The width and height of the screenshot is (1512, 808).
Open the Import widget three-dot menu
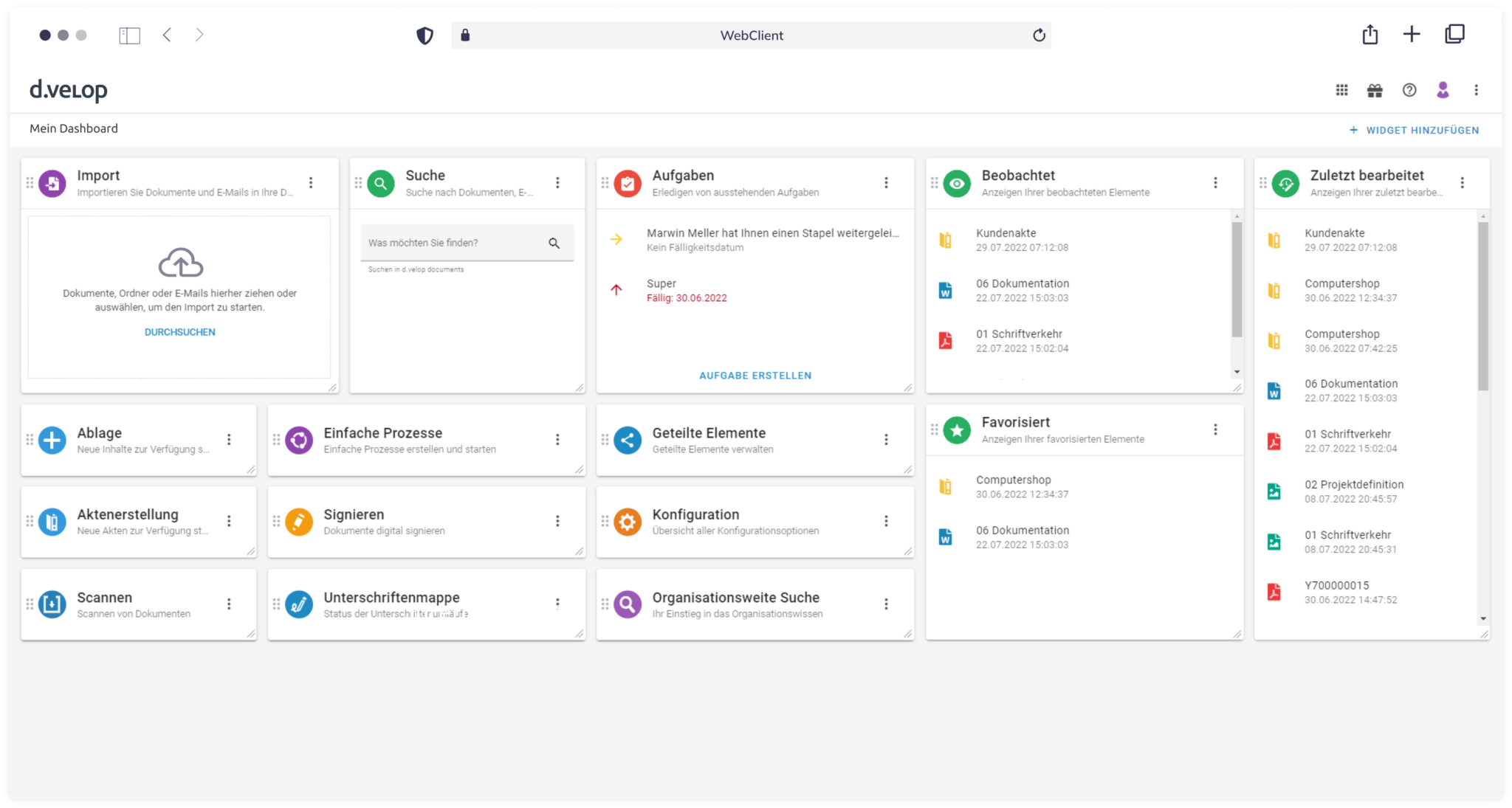click(311, 182)
